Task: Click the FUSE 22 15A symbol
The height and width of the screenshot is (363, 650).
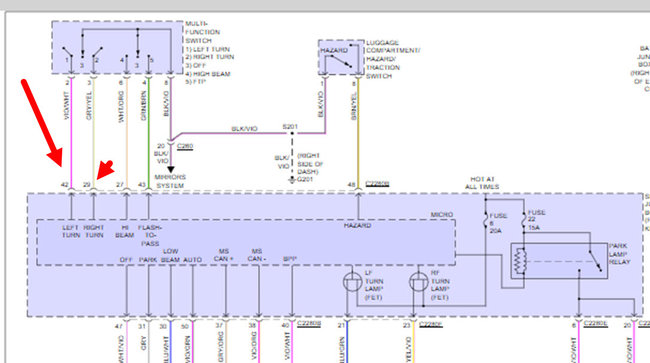Action: (x=524, y=219)
